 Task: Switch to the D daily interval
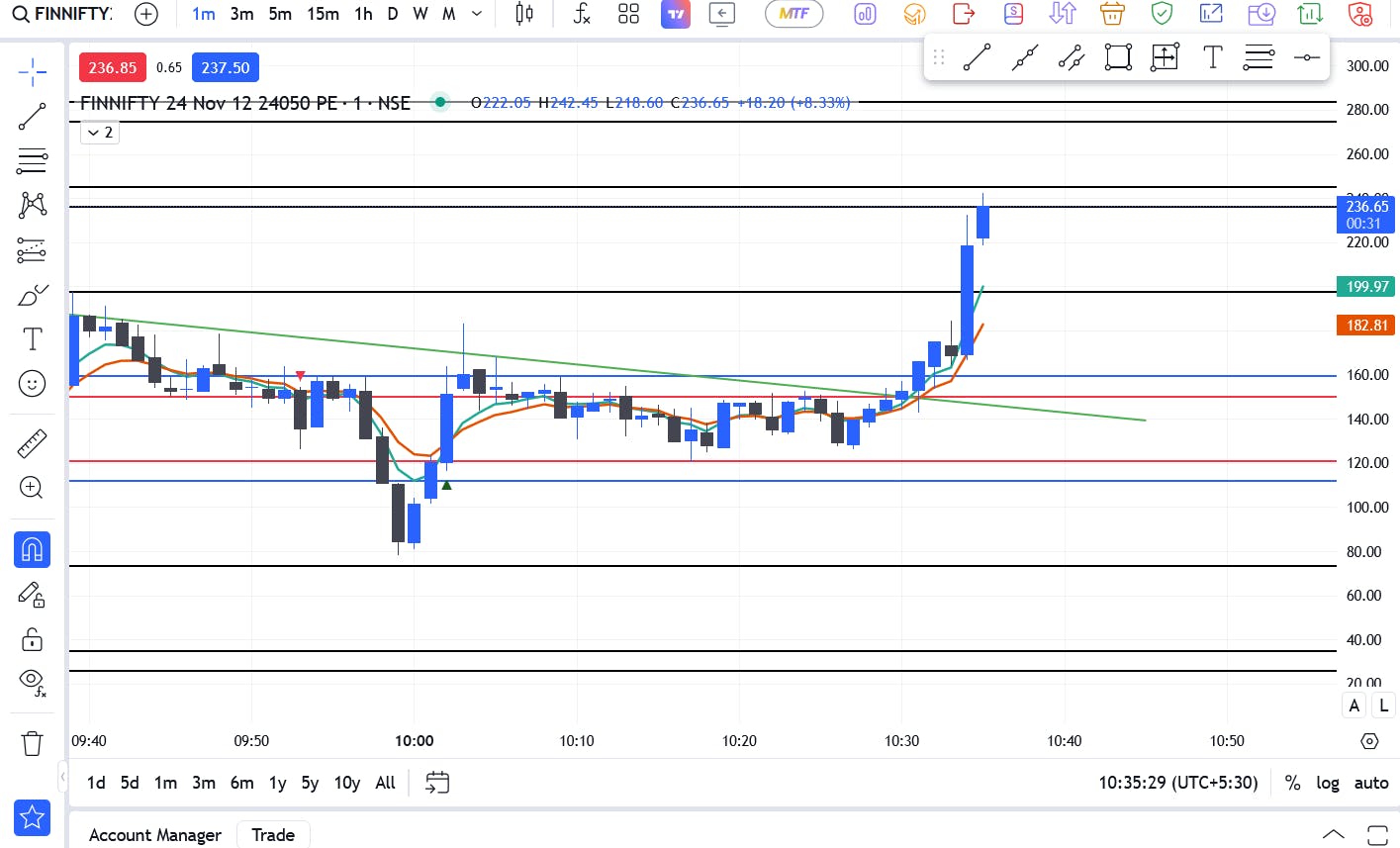[393, 14]
